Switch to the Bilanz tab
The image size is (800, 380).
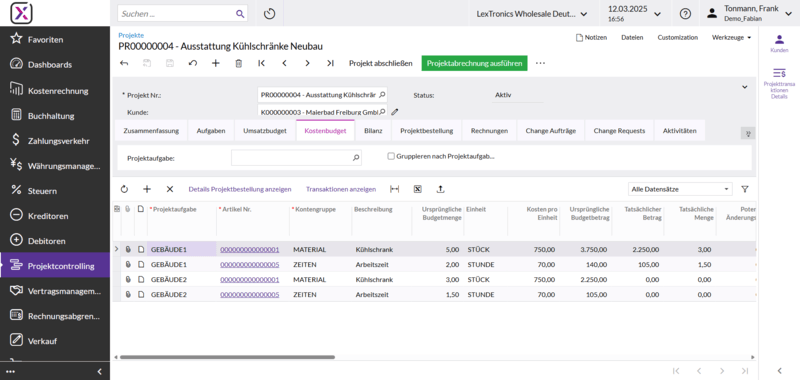coord(373,131)
